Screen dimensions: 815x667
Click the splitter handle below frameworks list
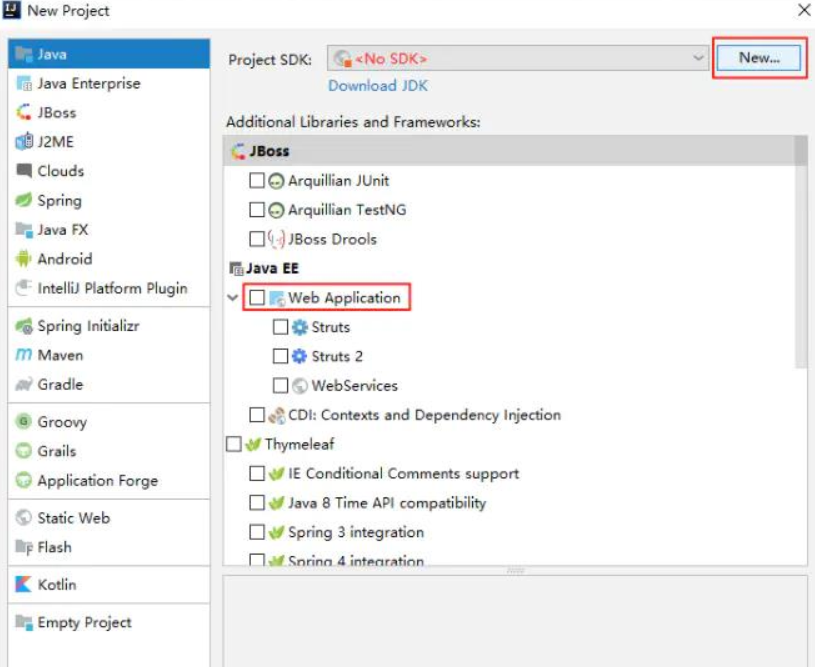tap(515, 570)
